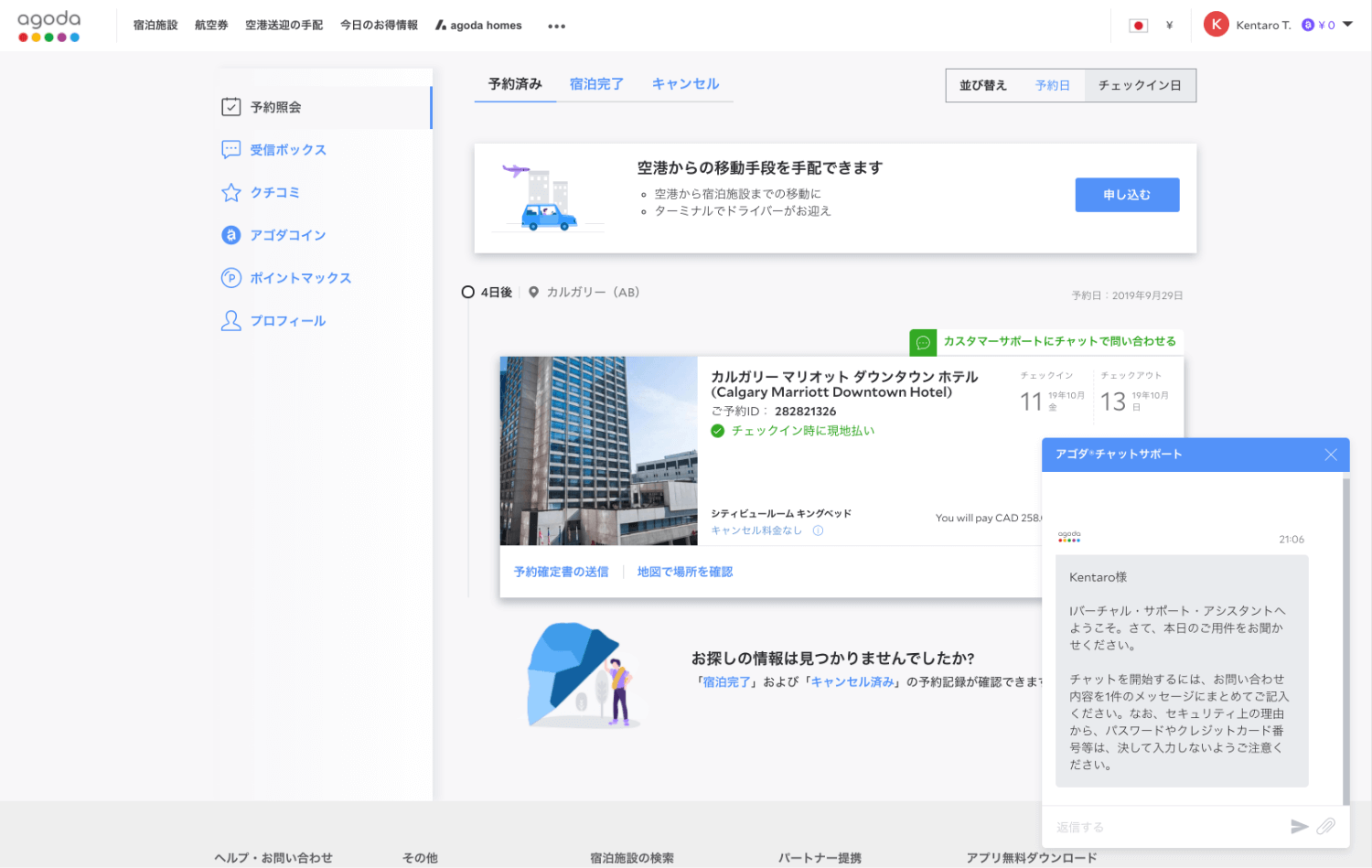The width and height of the screenshot is (1372, 868).
Task: Click the パートナー提携 footer heading
Action: coord(820,858)
